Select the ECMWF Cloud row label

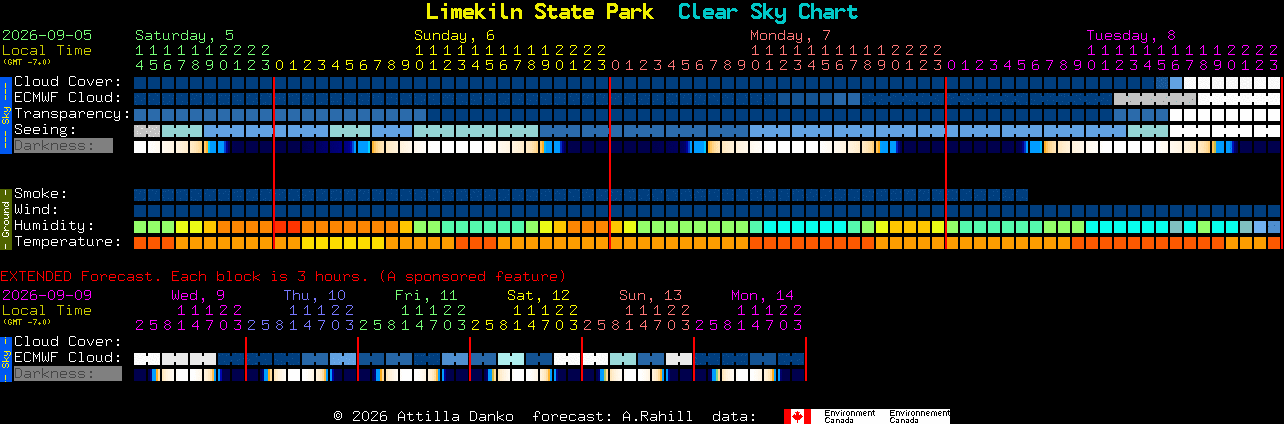pos(68,98)
